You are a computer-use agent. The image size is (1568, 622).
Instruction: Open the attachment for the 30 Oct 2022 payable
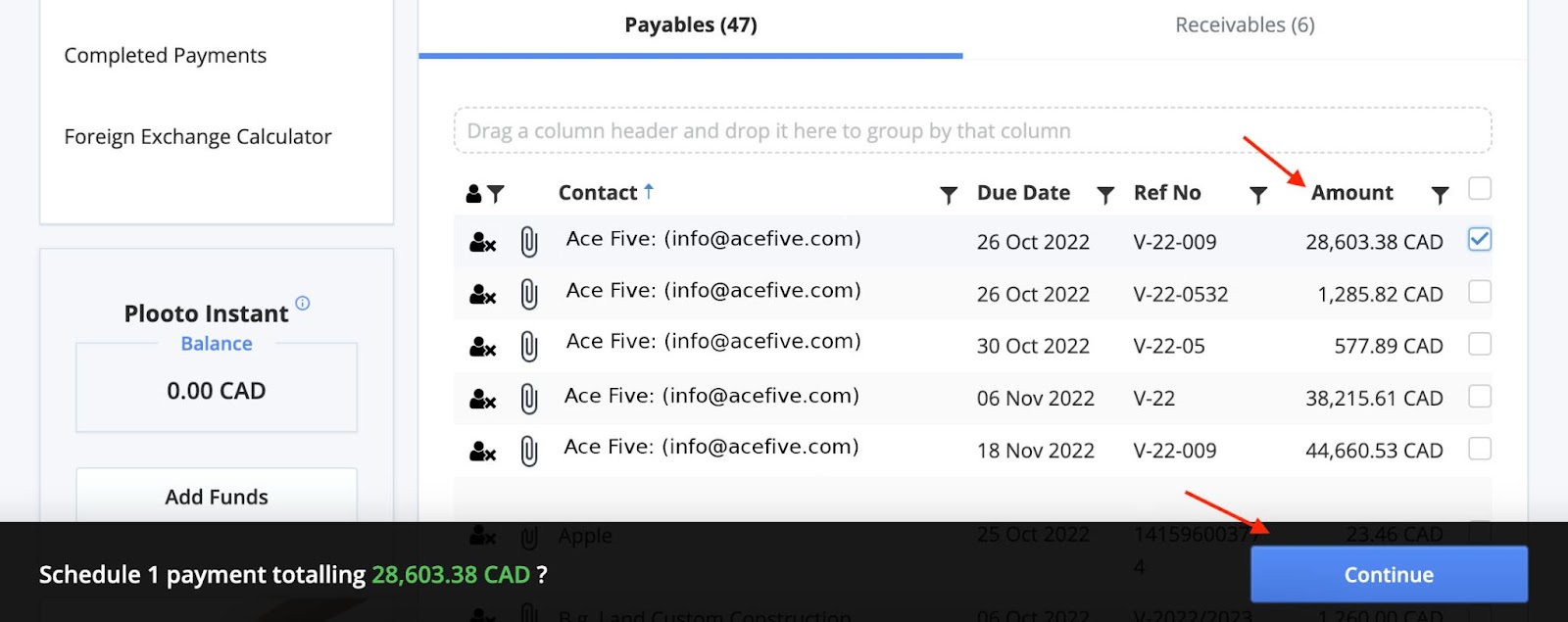point(529,346)
